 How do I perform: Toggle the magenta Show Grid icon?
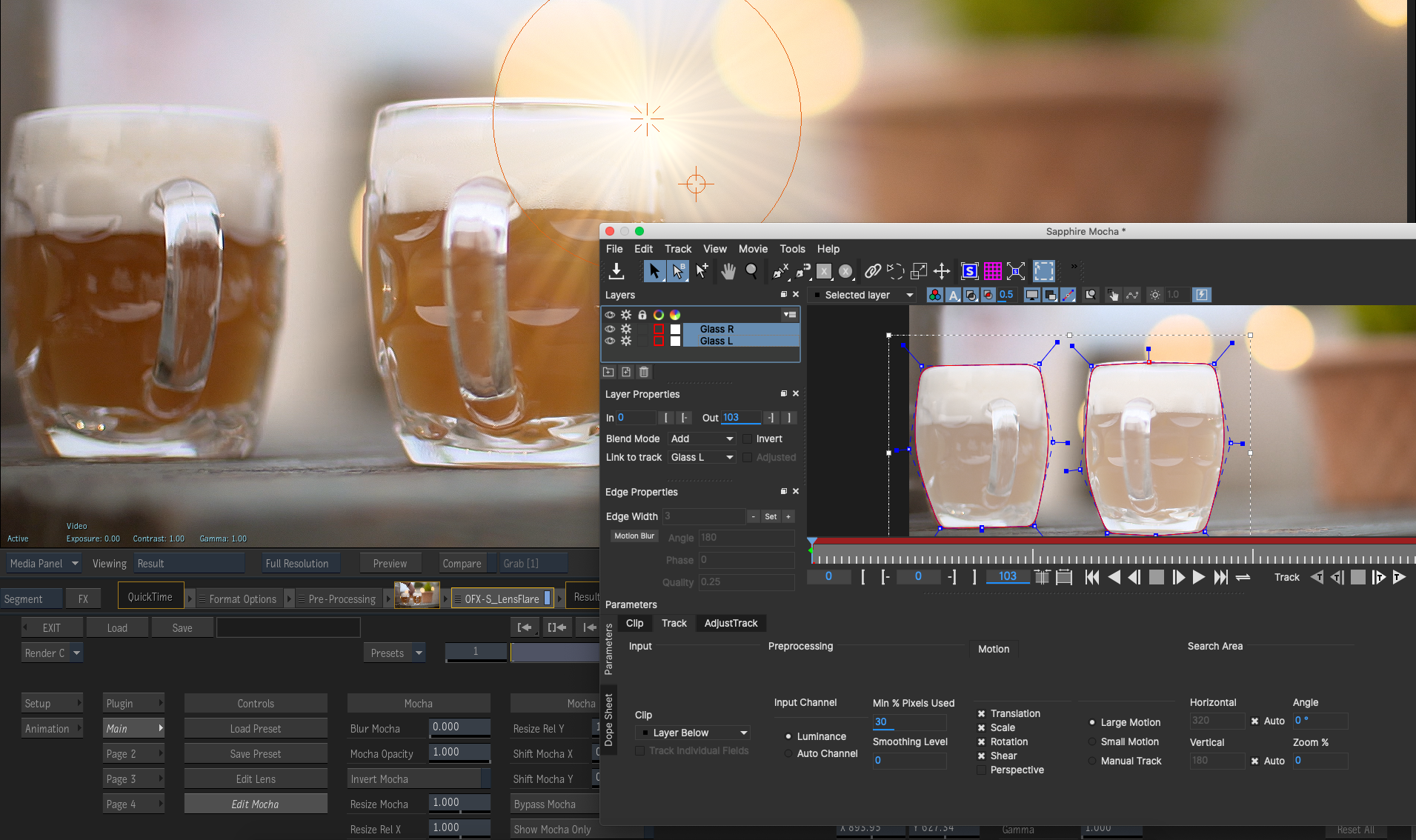point(993,271)
